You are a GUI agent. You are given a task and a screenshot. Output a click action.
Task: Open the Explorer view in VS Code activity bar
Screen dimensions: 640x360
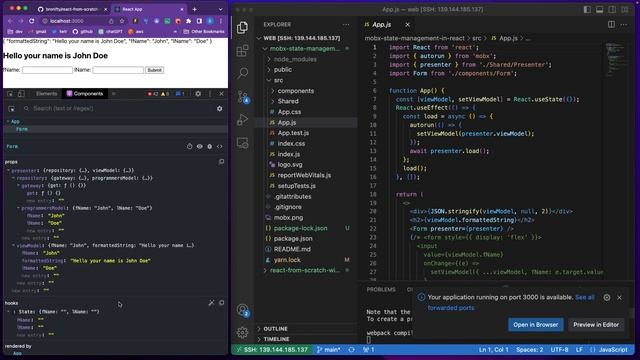(x=242, y=27)
